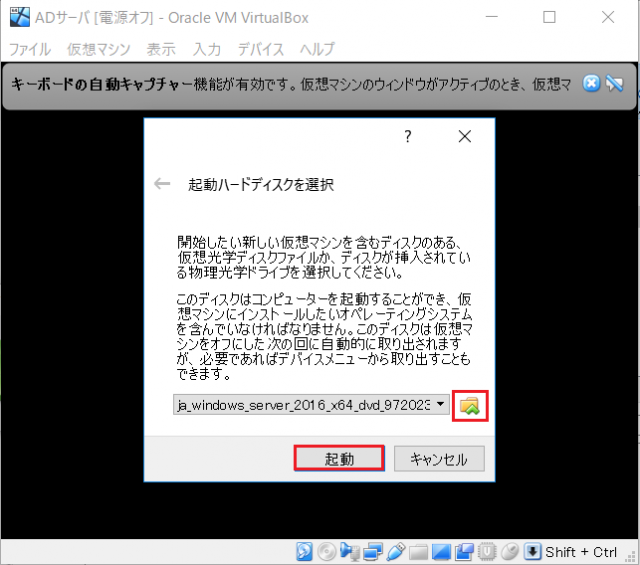Image resolution: width=640 pixels, height=565 pixels.
Task: Click the USB devices status icon
Action: (395, 552)
